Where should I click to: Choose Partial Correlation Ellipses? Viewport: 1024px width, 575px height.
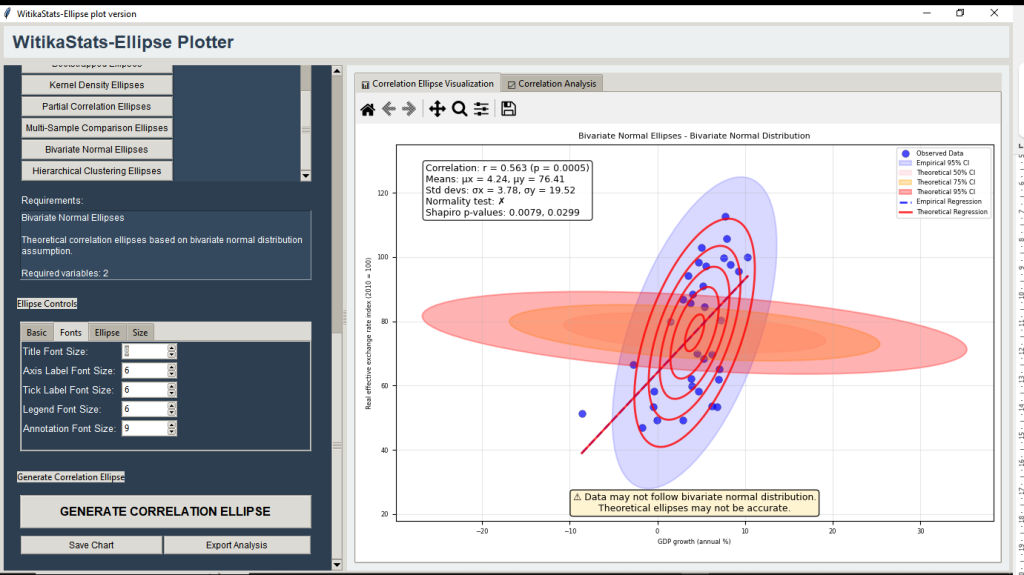click(x=97, y=107)
